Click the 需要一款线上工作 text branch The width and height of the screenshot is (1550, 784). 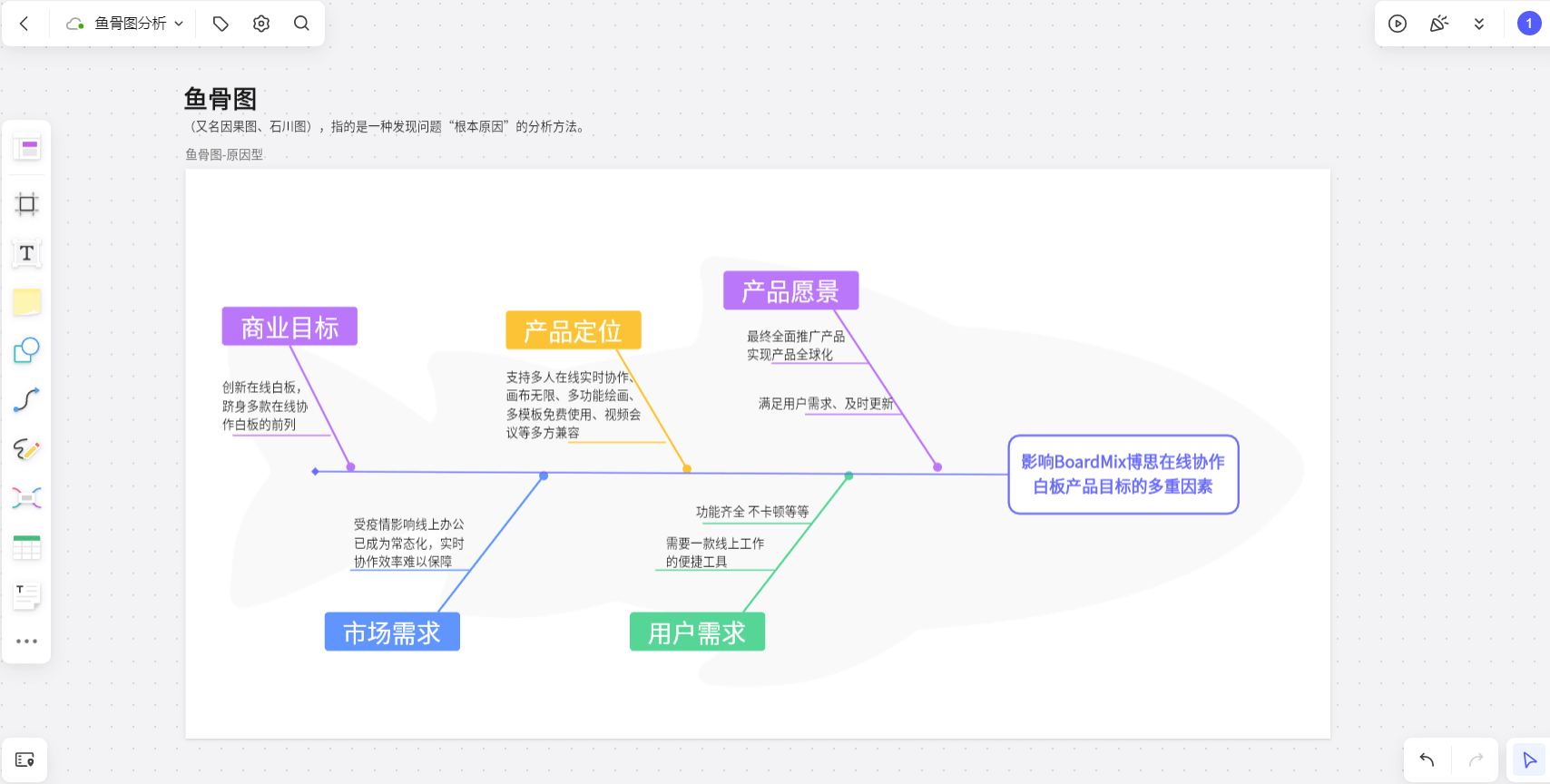(x=715, y=553)
